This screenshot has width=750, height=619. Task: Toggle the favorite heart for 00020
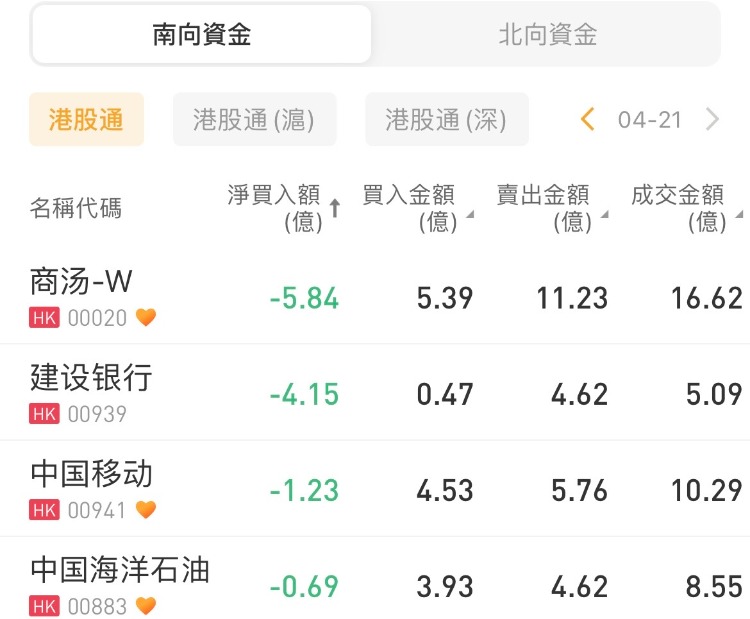pos(146,317)
